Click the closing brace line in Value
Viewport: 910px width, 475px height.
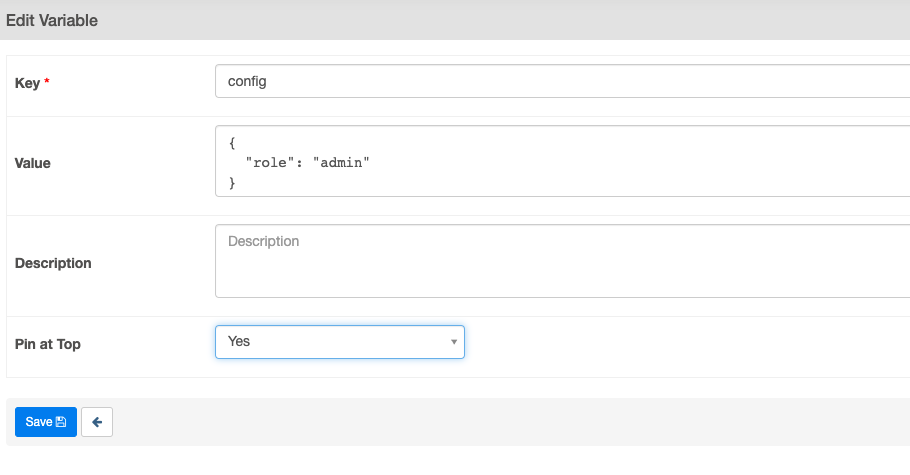click(x=232, y=182)
